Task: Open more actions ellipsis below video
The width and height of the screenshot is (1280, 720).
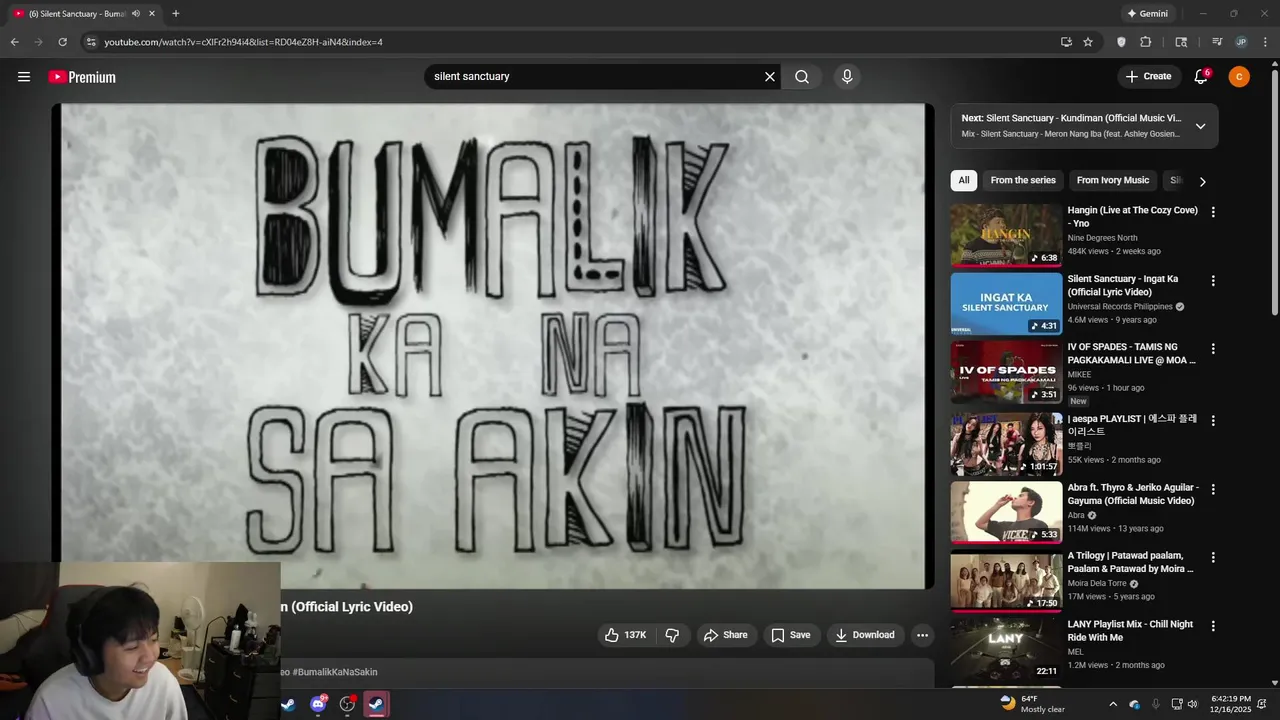Action: click(922, 635)
